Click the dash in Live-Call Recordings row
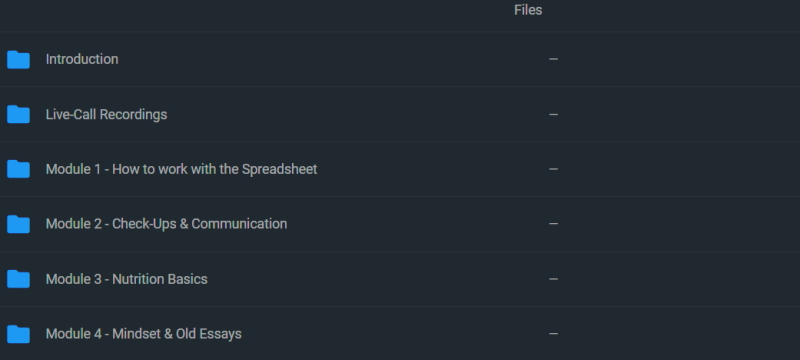Viewport: 800px width, 360px height. [x=554, y=114]
